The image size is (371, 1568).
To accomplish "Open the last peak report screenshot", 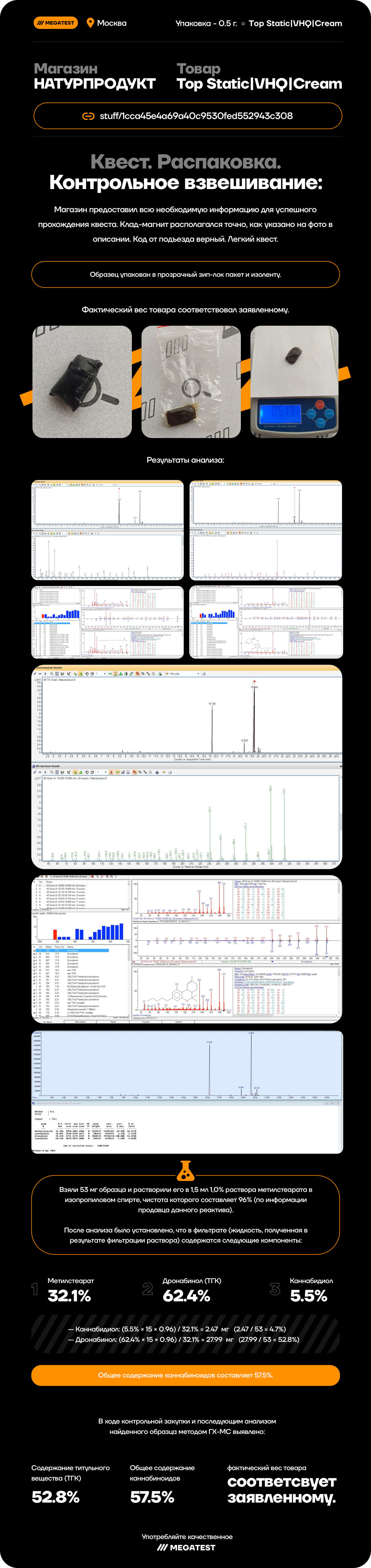I will 186,1091.
